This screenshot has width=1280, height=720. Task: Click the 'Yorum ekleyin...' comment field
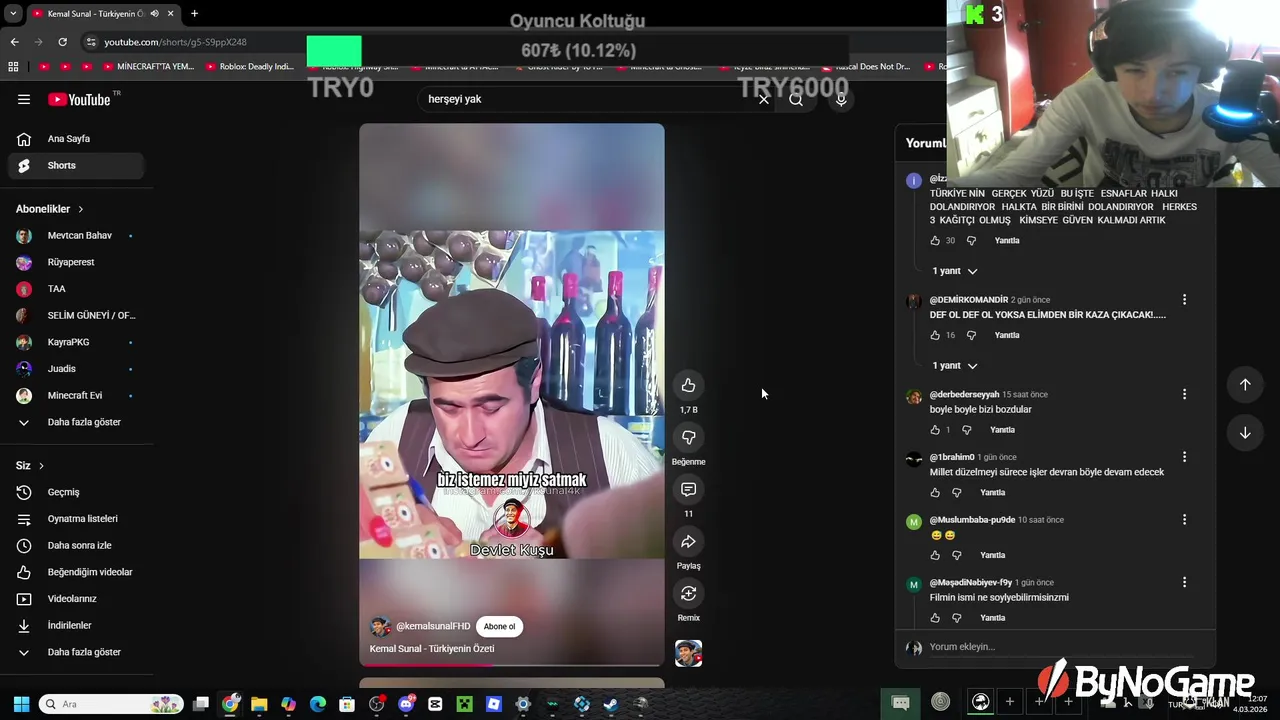pos(1060,647)
